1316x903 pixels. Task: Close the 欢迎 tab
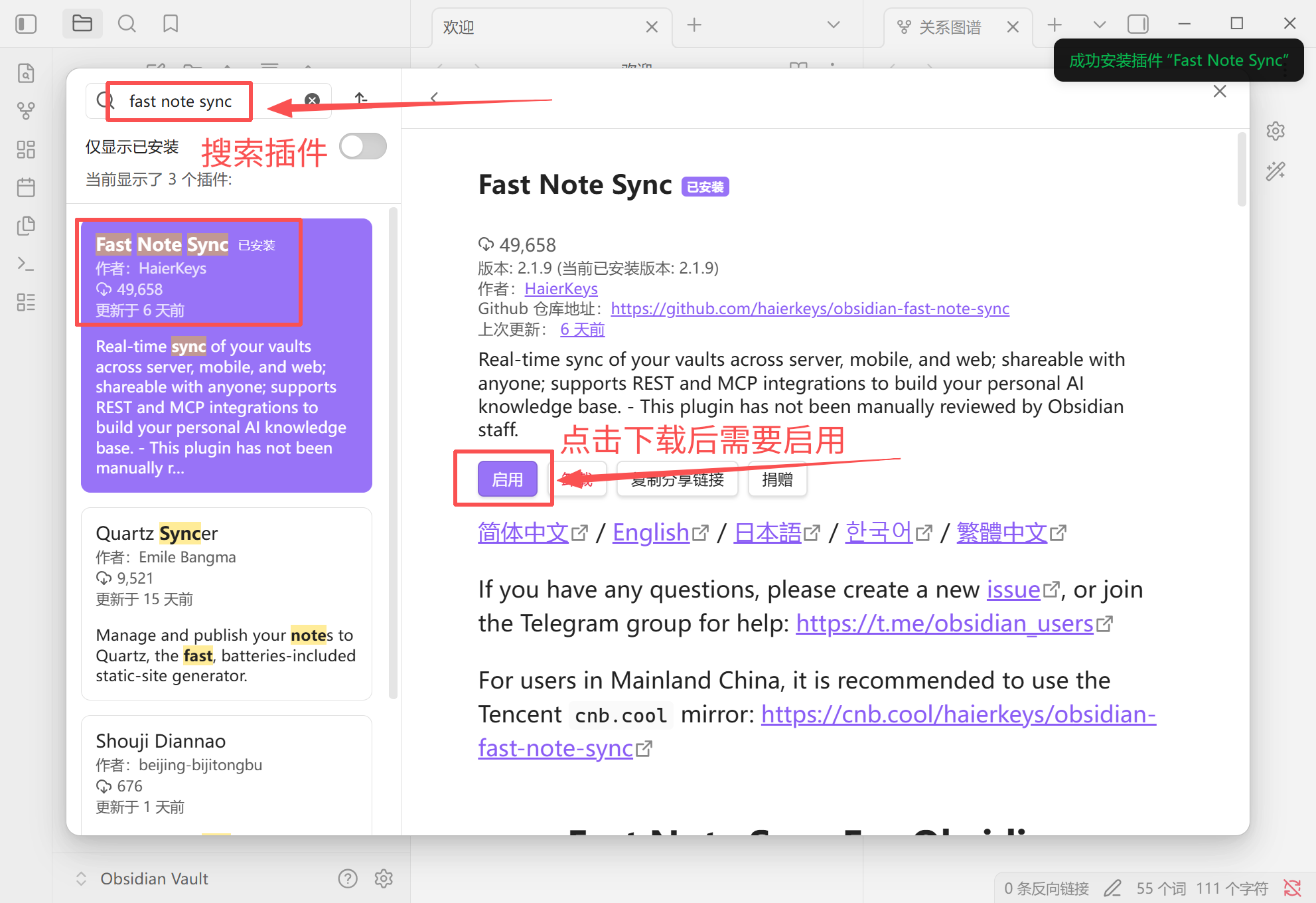click(652, 27)
